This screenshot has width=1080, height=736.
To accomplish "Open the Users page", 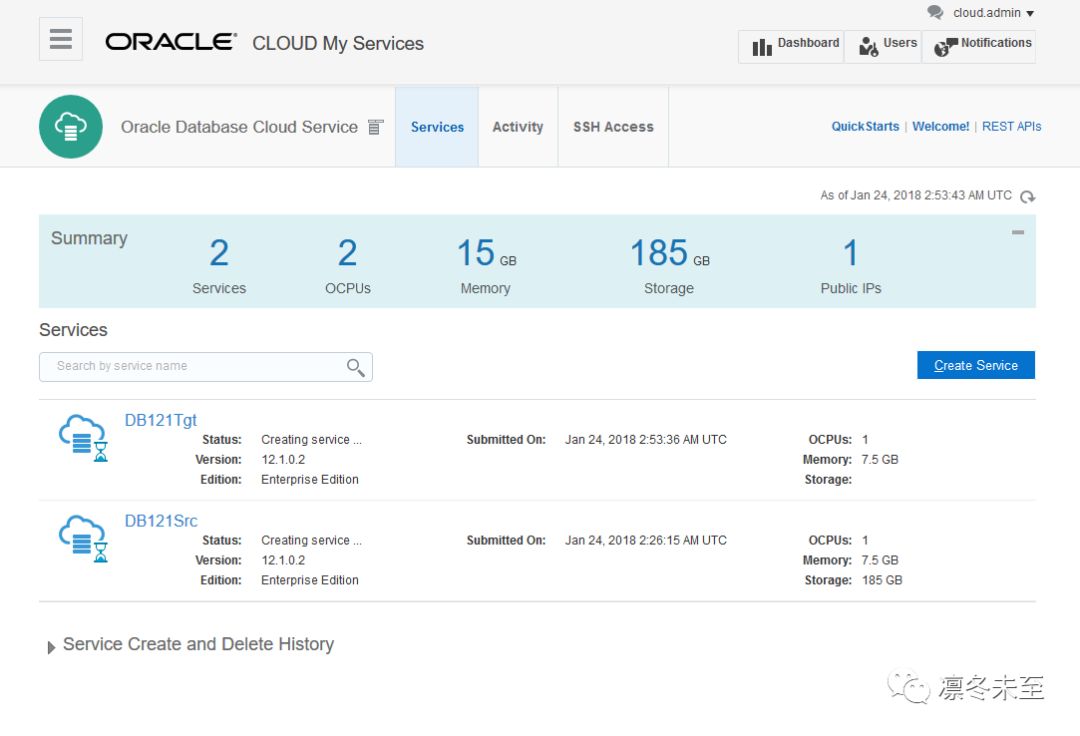I will (x=883, y=46).
